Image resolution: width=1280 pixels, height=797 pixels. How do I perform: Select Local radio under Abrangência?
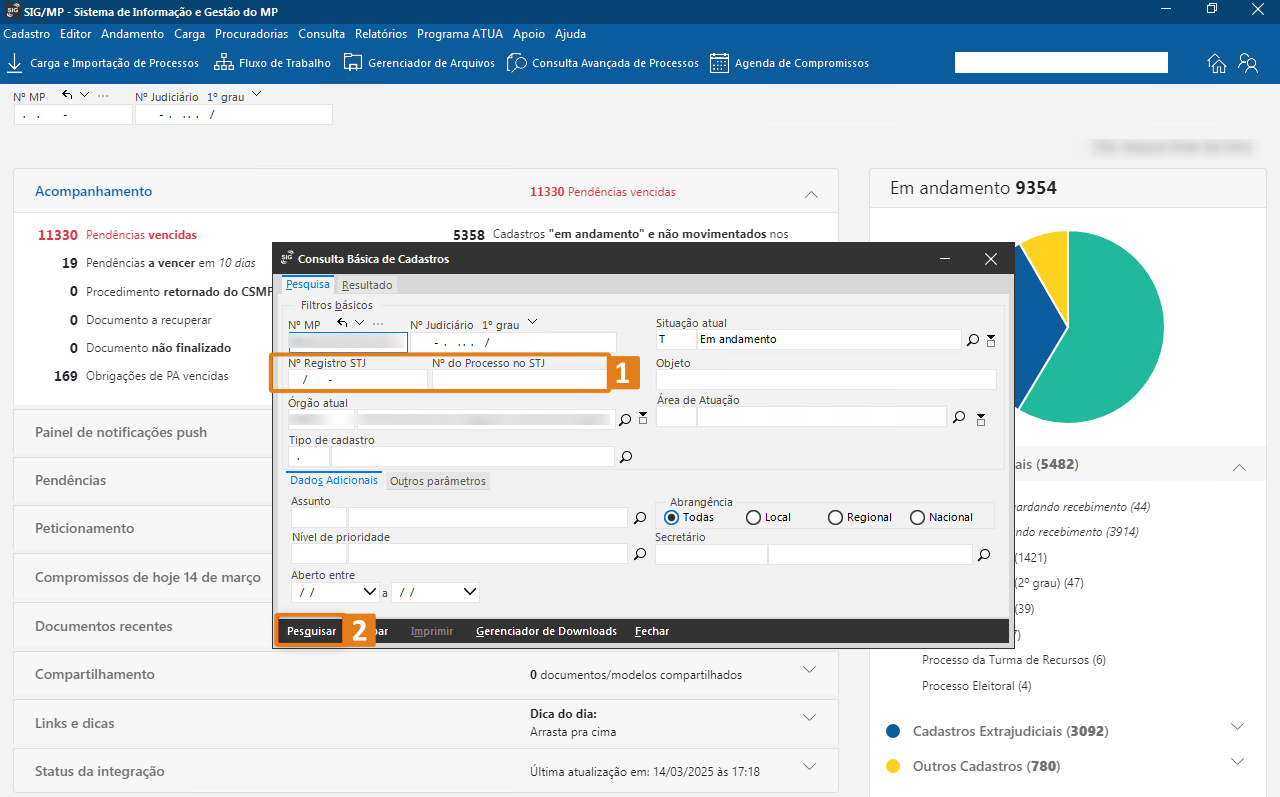pyautogui.click(x=753, y=517)
